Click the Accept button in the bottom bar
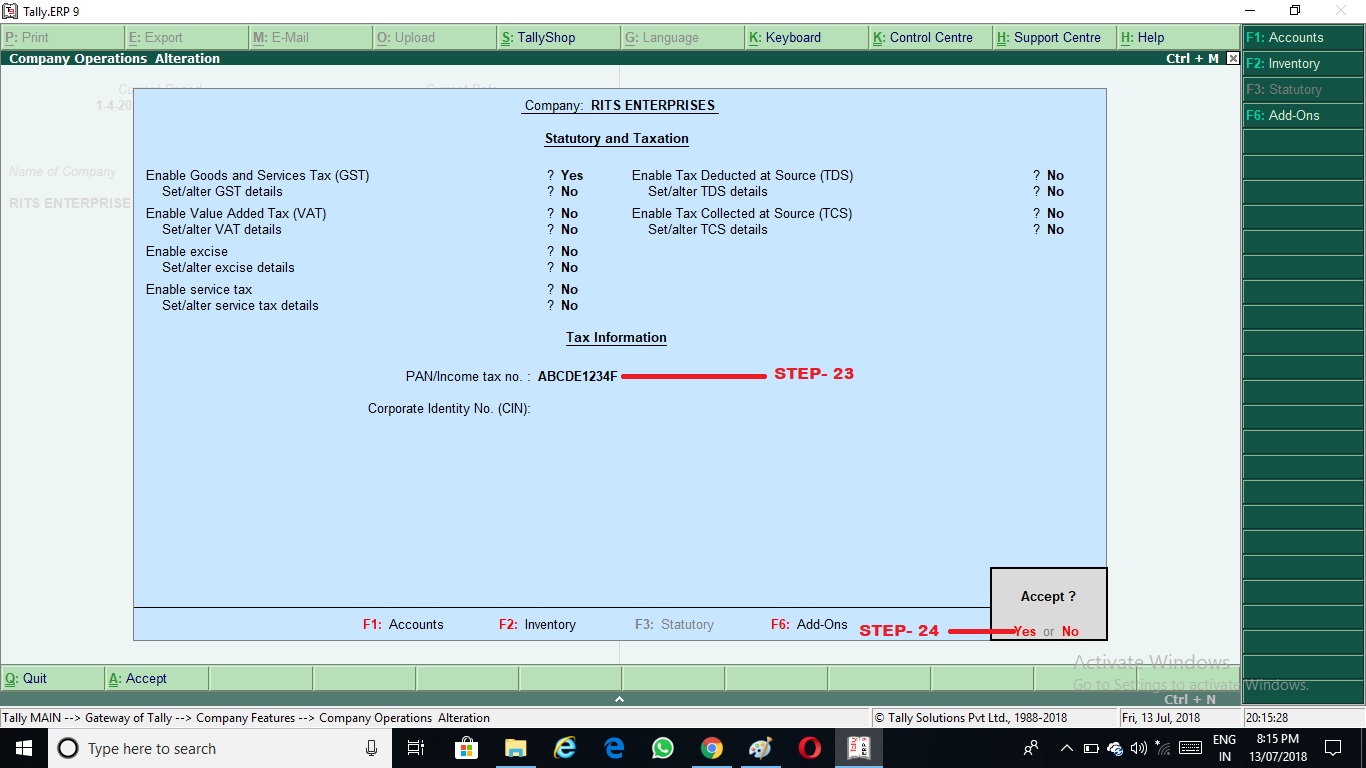Screen dimensions: 1366x768 (x=157, y=679)
